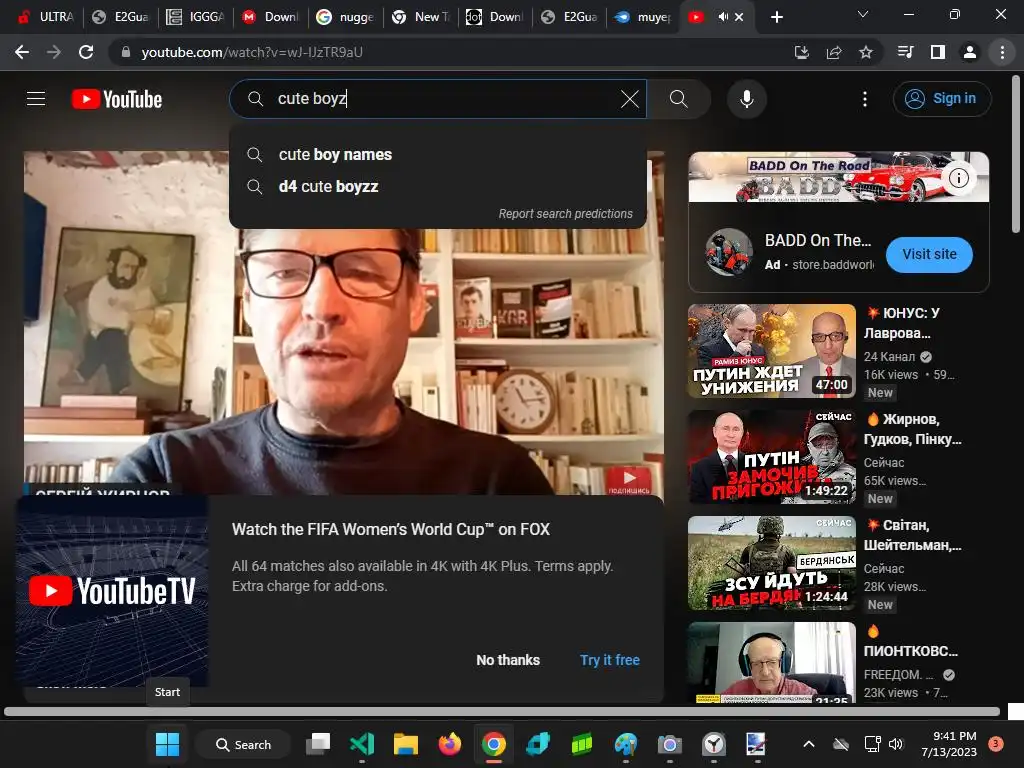Click Report search predictions link
Image resolution: width=1024 pixels, height=768 pixels.
566,214
